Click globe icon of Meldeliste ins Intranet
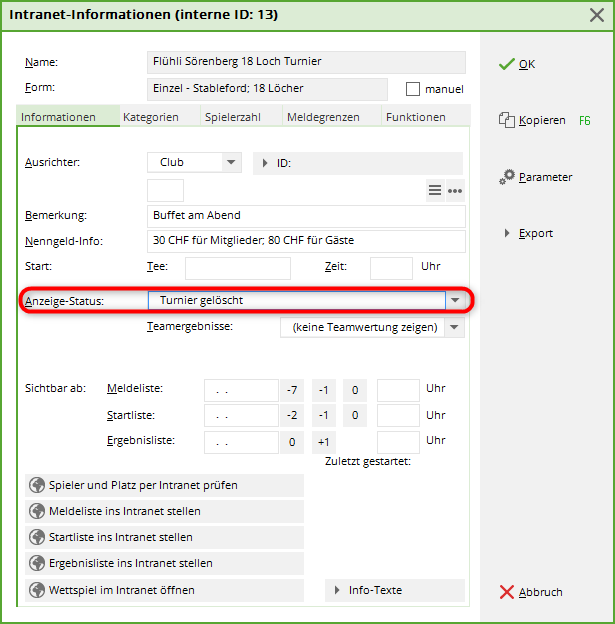The width and height of the screenshot is (615, 624). (x=37, y=511)
